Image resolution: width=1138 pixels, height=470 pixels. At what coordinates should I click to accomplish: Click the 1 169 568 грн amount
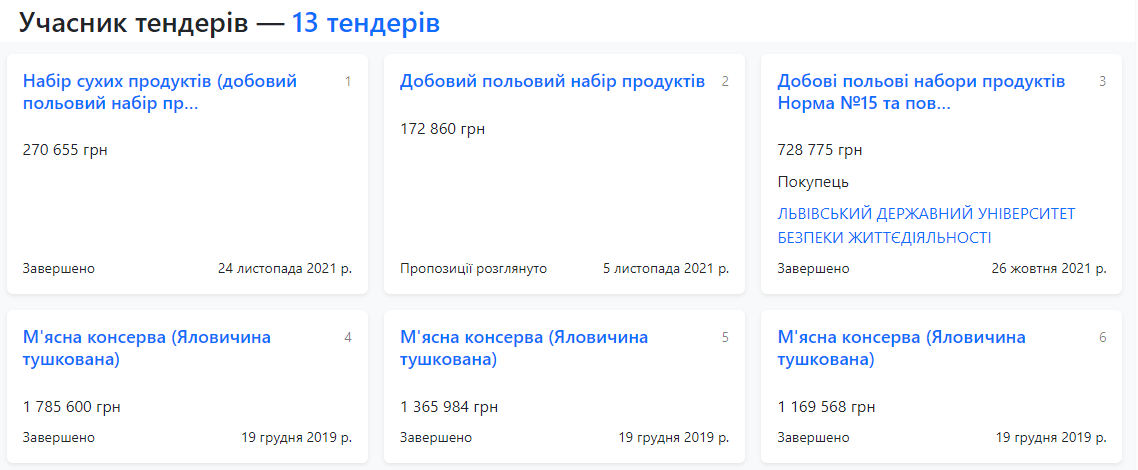pos(826,407)
